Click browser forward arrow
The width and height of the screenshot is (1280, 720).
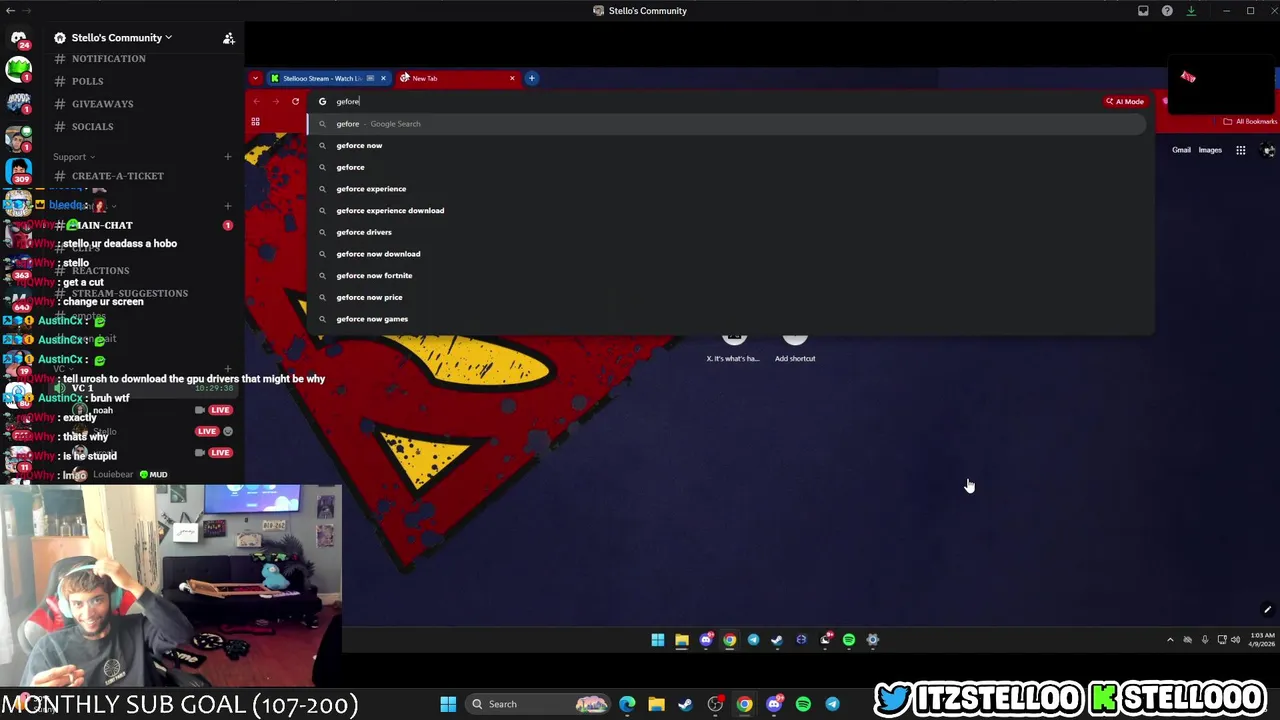point(276,101)
